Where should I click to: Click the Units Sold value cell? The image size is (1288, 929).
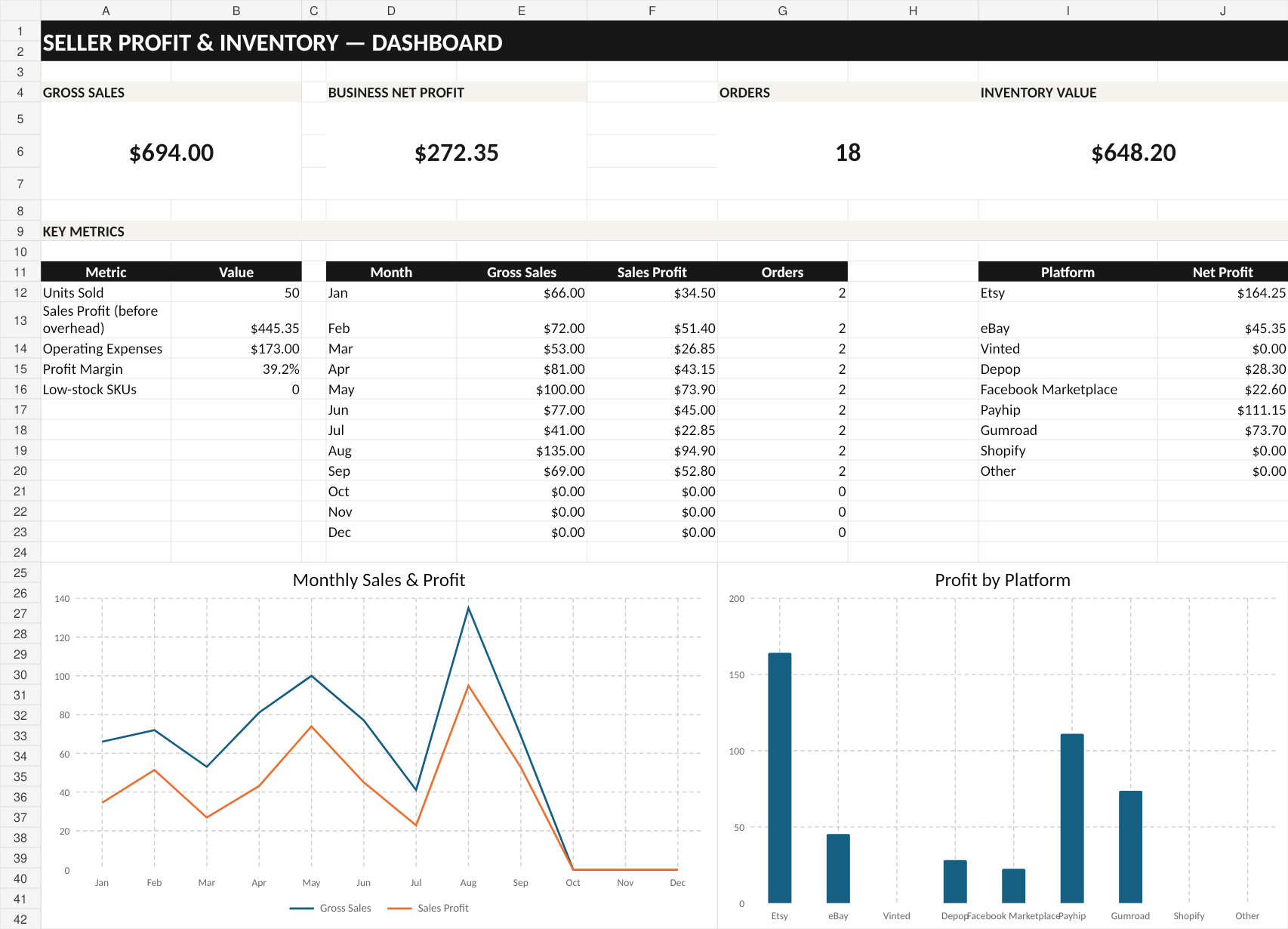coord(236,292)
